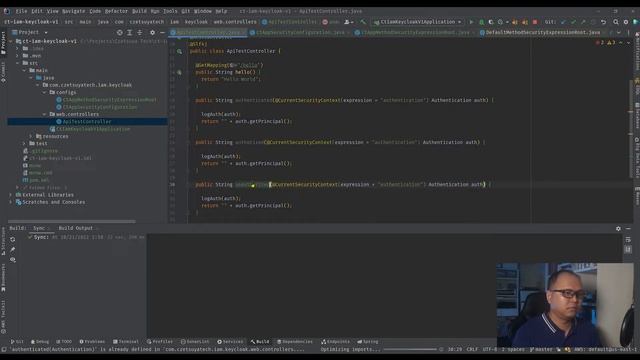Click the Debug bug icon in toolbar

tap(481, 22)
